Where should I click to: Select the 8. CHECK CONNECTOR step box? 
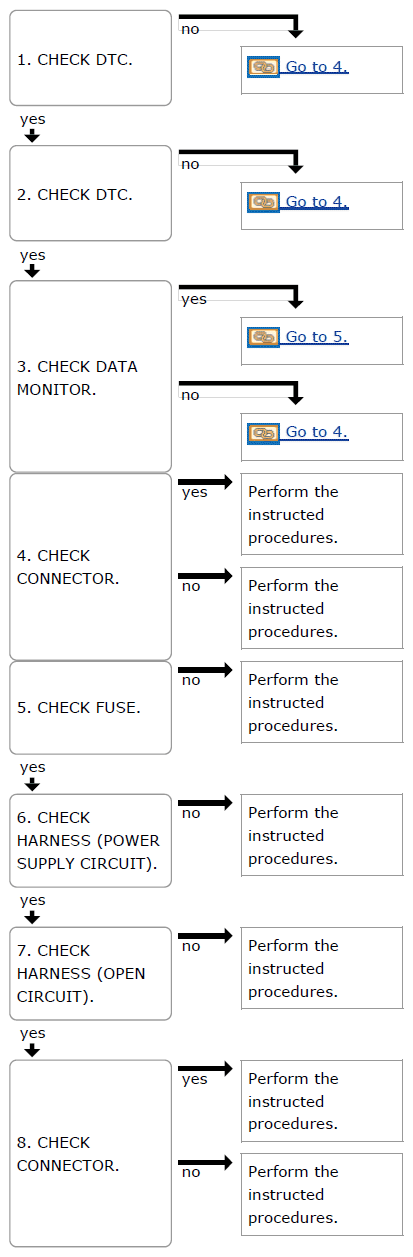pos(91,1153)
